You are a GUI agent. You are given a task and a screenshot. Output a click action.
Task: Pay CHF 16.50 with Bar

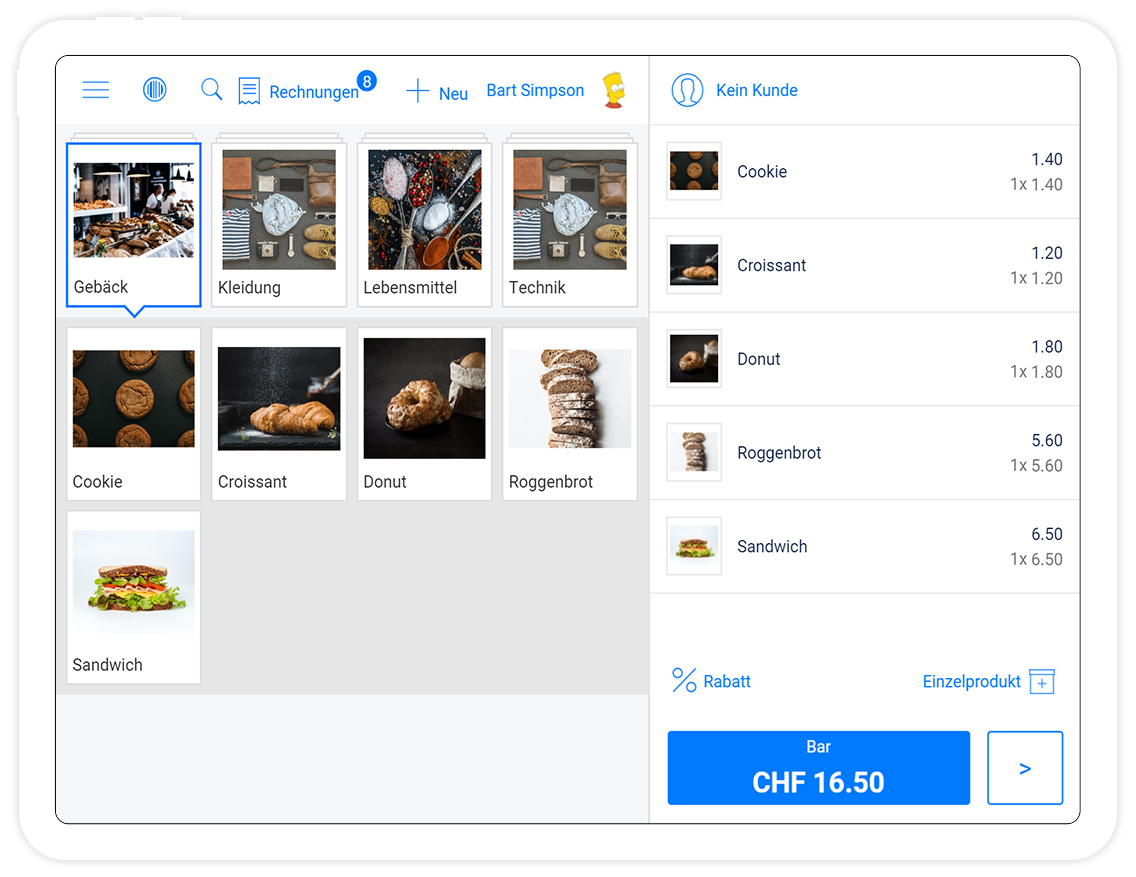(818, 768)
